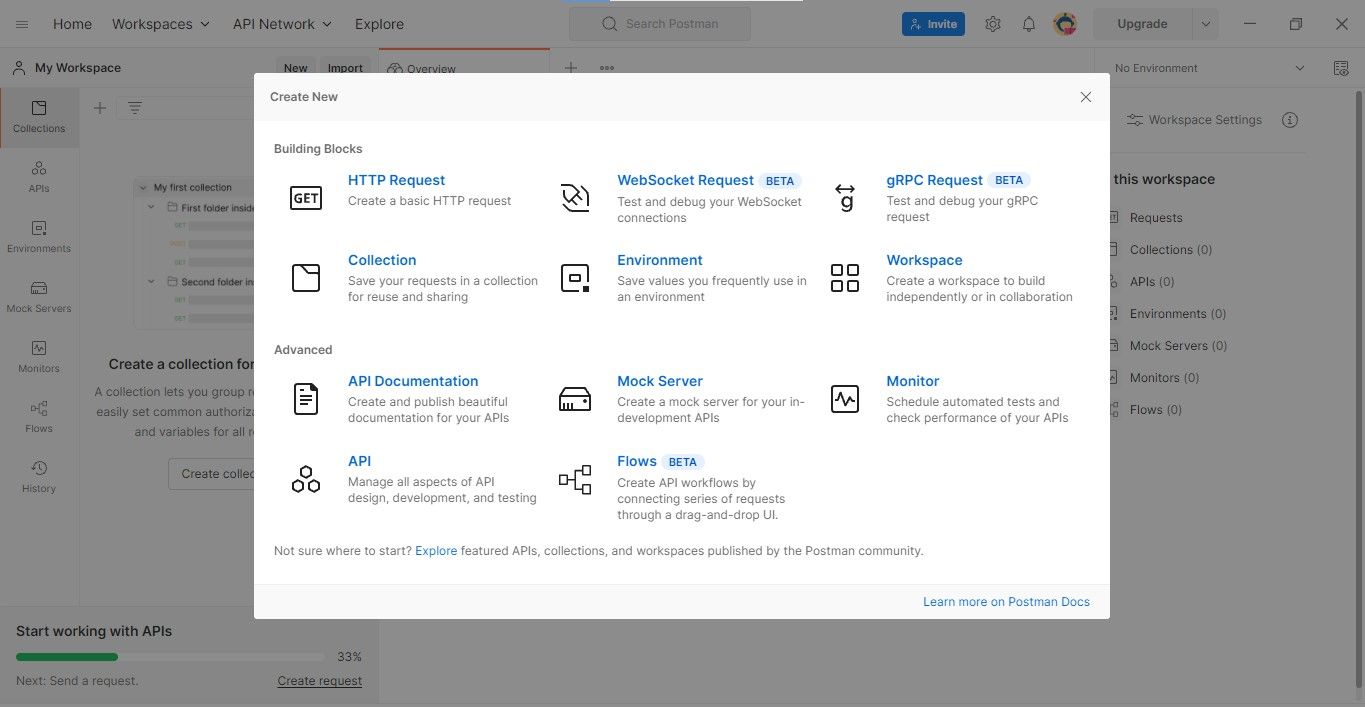Open the tab options ellipsis menu
Viewport: 1365px width, 707px height.
[x=607, y=68]
